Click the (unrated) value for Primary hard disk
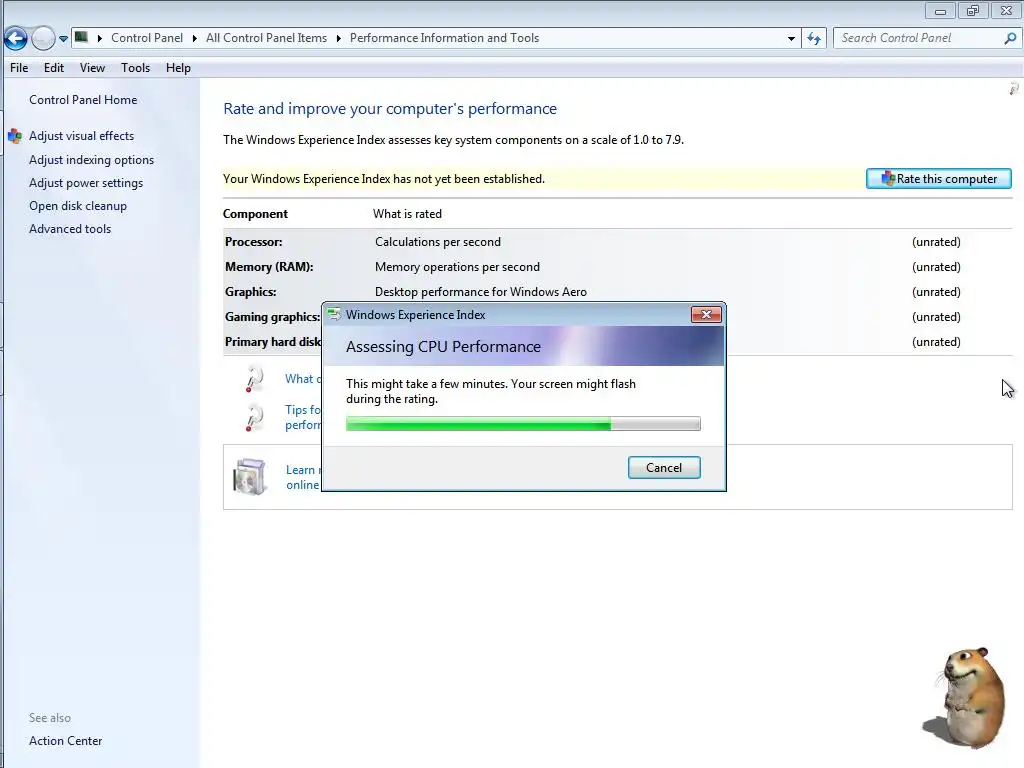The image size is (1024, 768). point(936,342)
